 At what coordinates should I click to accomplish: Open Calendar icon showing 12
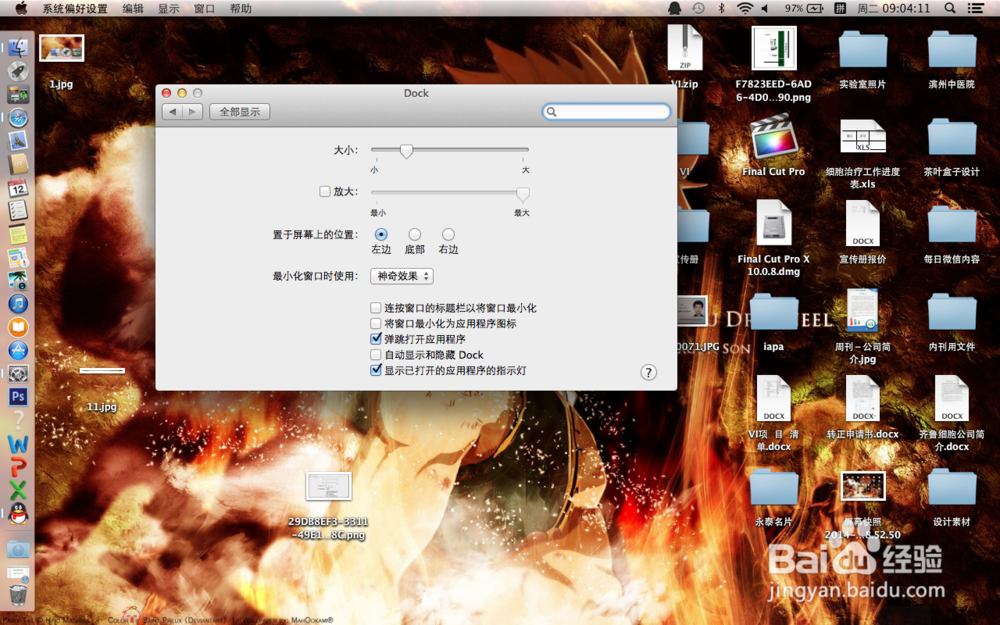tap(18, 188)
